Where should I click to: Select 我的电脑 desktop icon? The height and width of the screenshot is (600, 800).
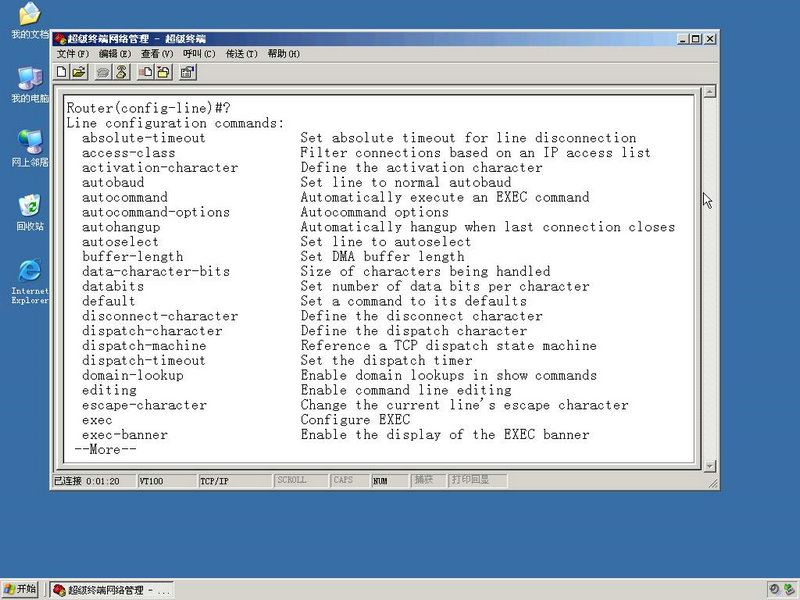(x=30, y=85)
